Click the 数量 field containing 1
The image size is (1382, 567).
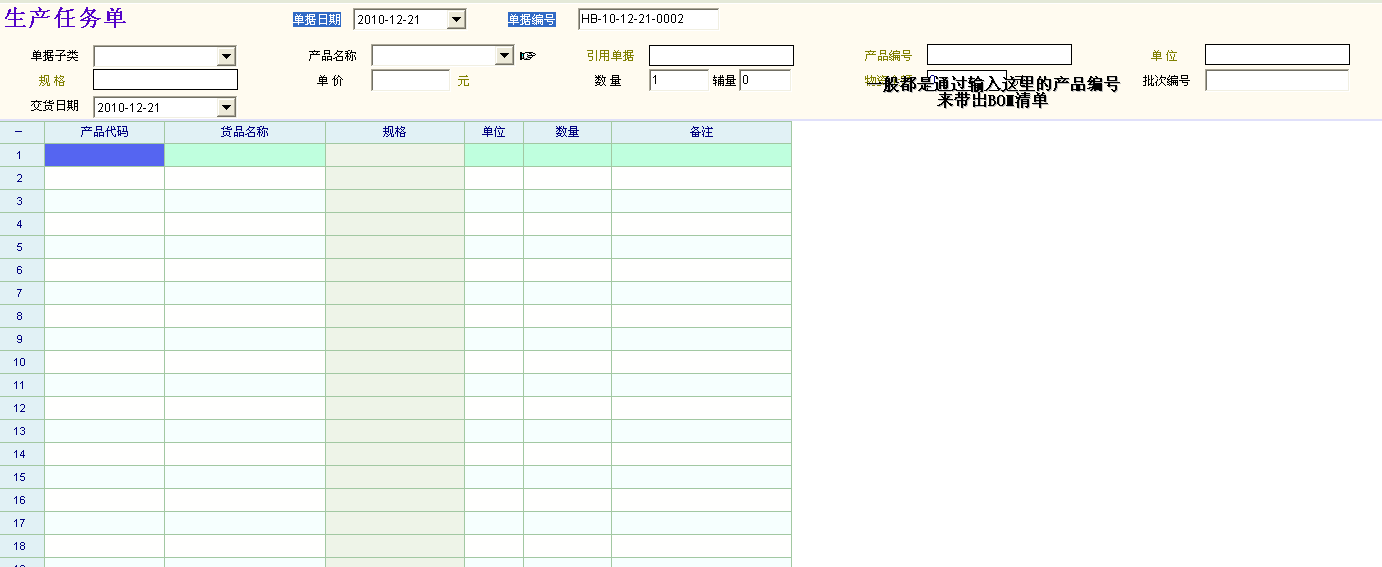[x=678, y=80]
